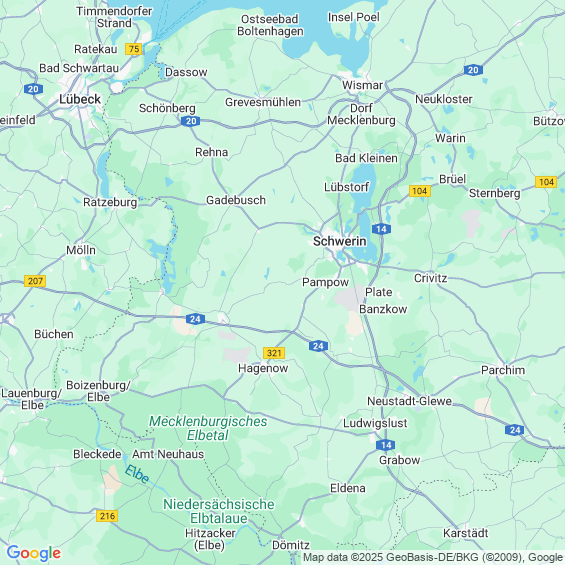Click the Mecklenburgisches Elbetal park label

tap(208, 428)
